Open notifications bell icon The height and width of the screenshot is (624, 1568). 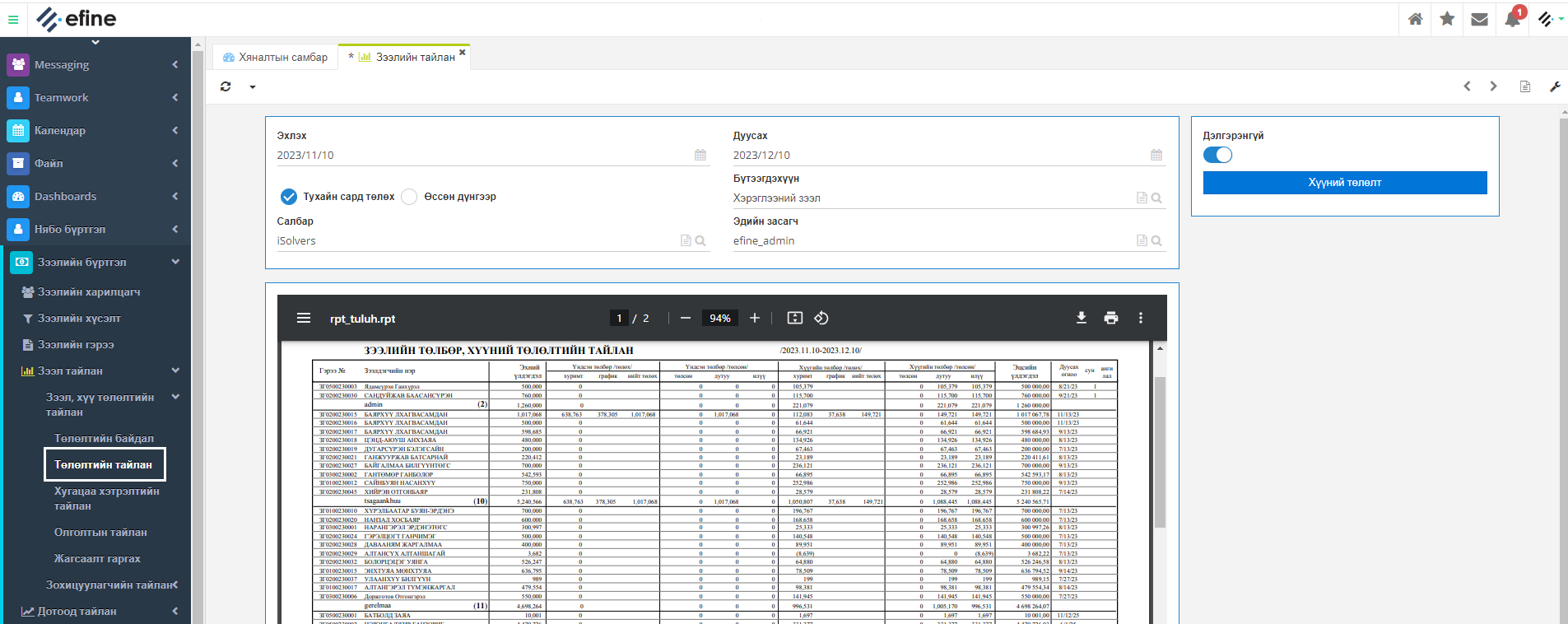click(1513, 18)
